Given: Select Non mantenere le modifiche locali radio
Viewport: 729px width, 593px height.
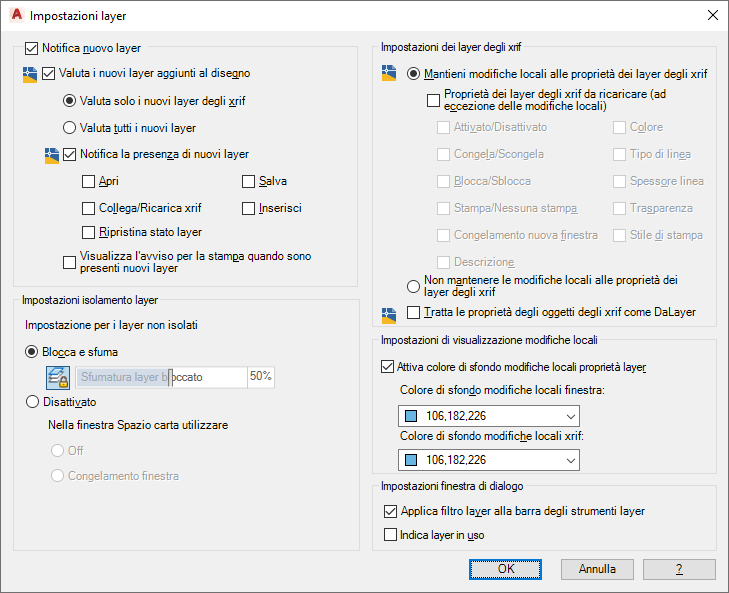Looking at the screenshot, I should (414, 286).
